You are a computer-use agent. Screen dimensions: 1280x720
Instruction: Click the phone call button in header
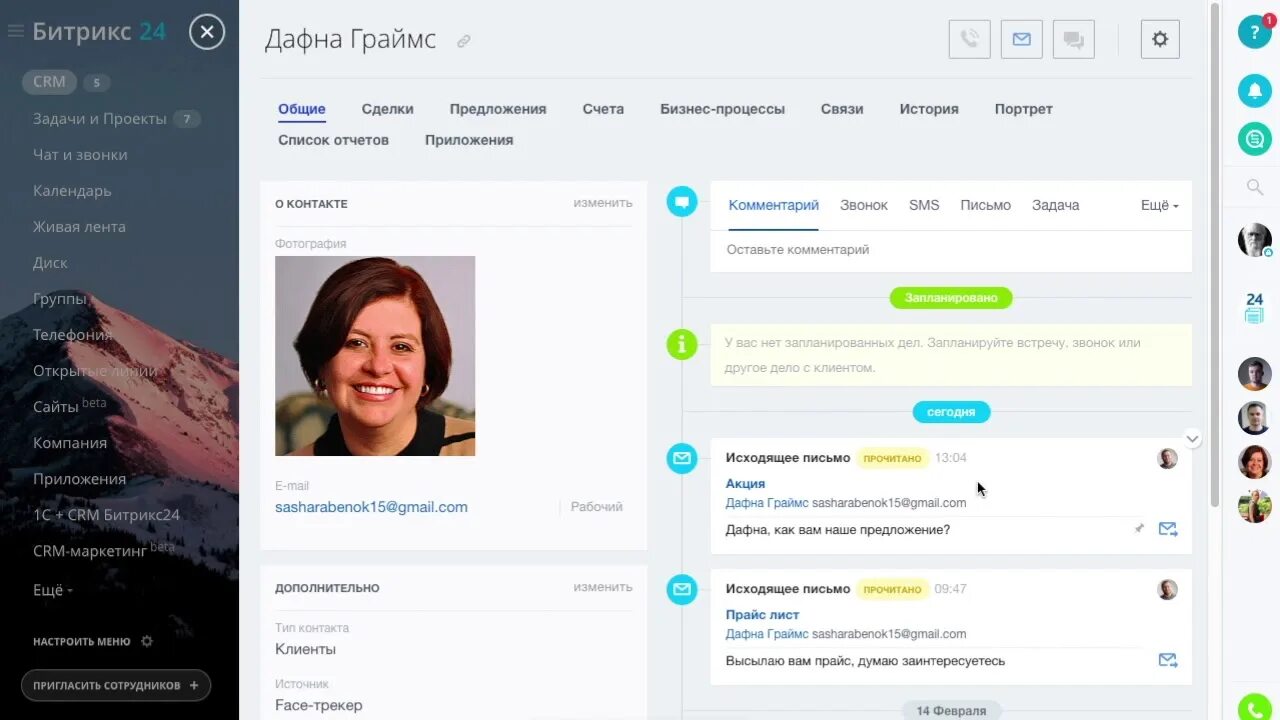[x=969, y=39]
